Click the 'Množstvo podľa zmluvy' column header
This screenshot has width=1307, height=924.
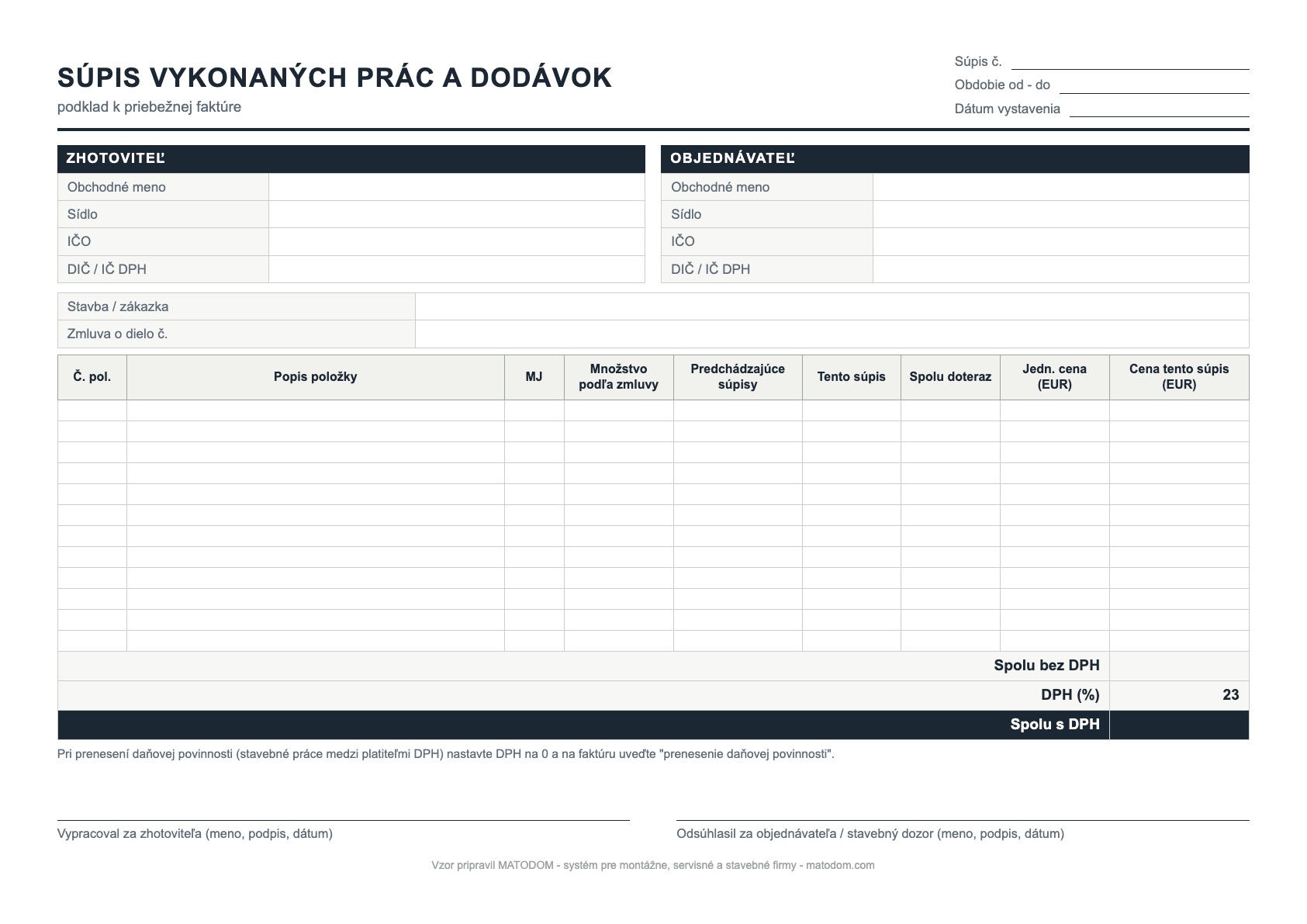coord(619,377)
